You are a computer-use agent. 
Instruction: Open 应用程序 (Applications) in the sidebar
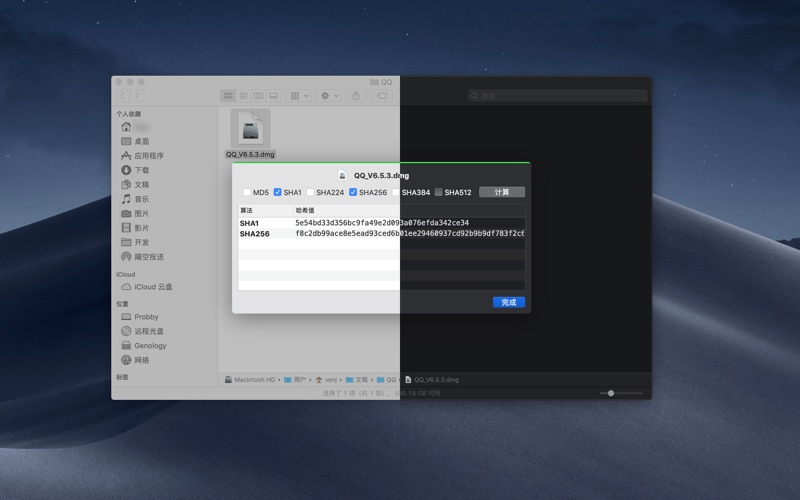pyautogui.click(x=148, y=156)
